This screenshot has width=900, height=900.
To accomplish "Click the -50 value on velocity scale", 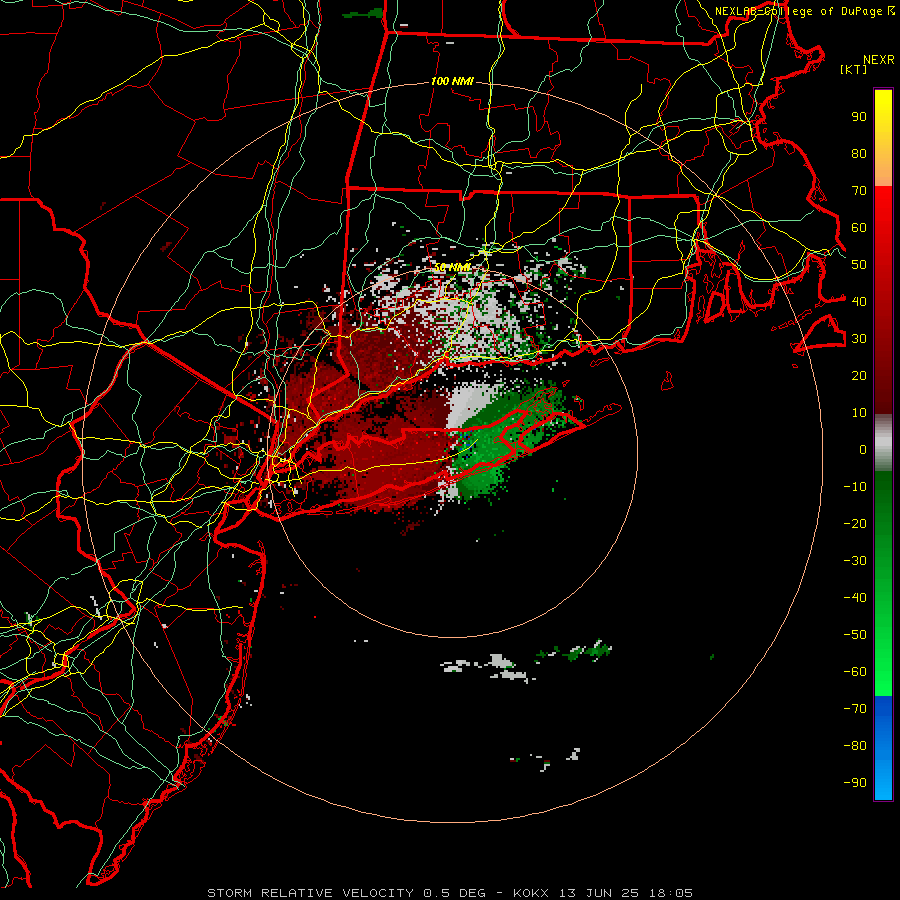I will pyautogui.click(x=855, y=635).
